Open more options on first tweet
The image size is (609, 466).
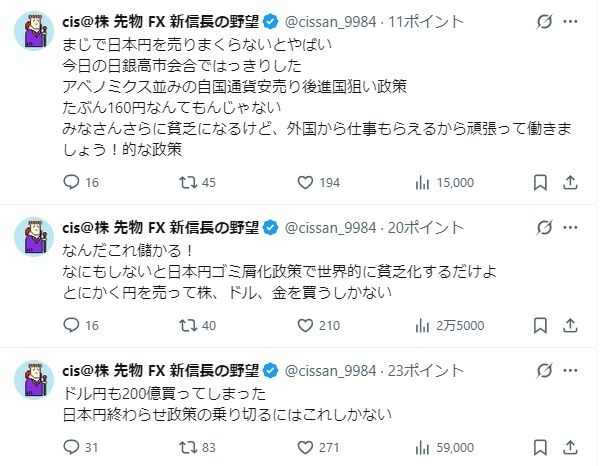[x=577, y=20]
